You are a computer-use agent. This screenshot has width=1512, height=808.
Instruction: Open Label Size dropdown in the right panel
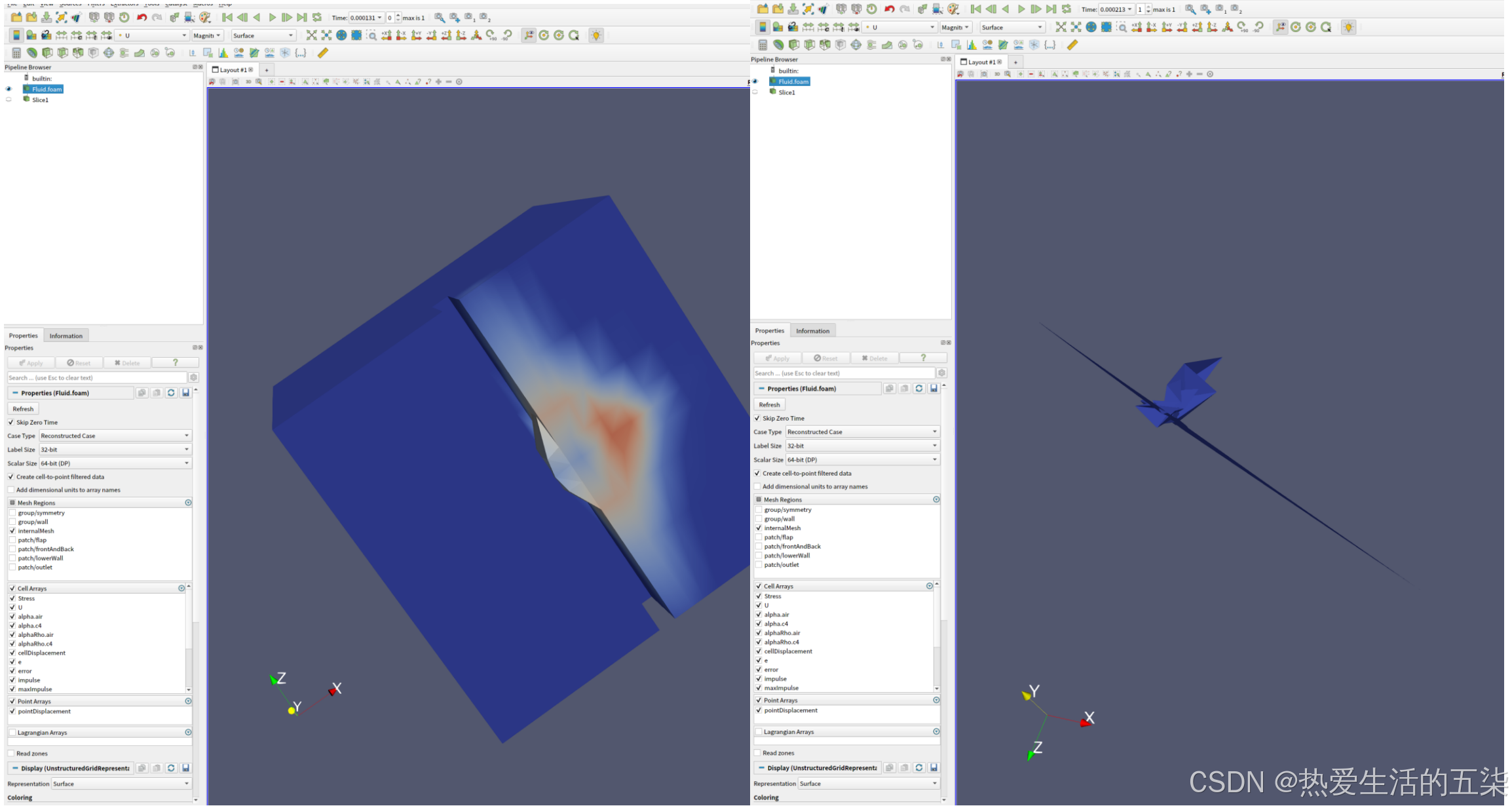[x=861, y=446]
